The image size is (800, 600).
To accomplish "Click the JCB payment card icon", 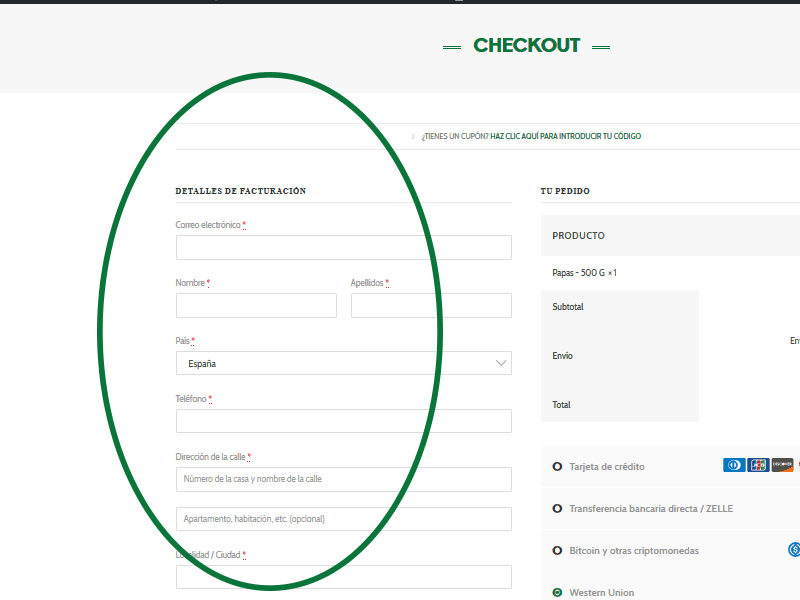I will coord(758,465).
